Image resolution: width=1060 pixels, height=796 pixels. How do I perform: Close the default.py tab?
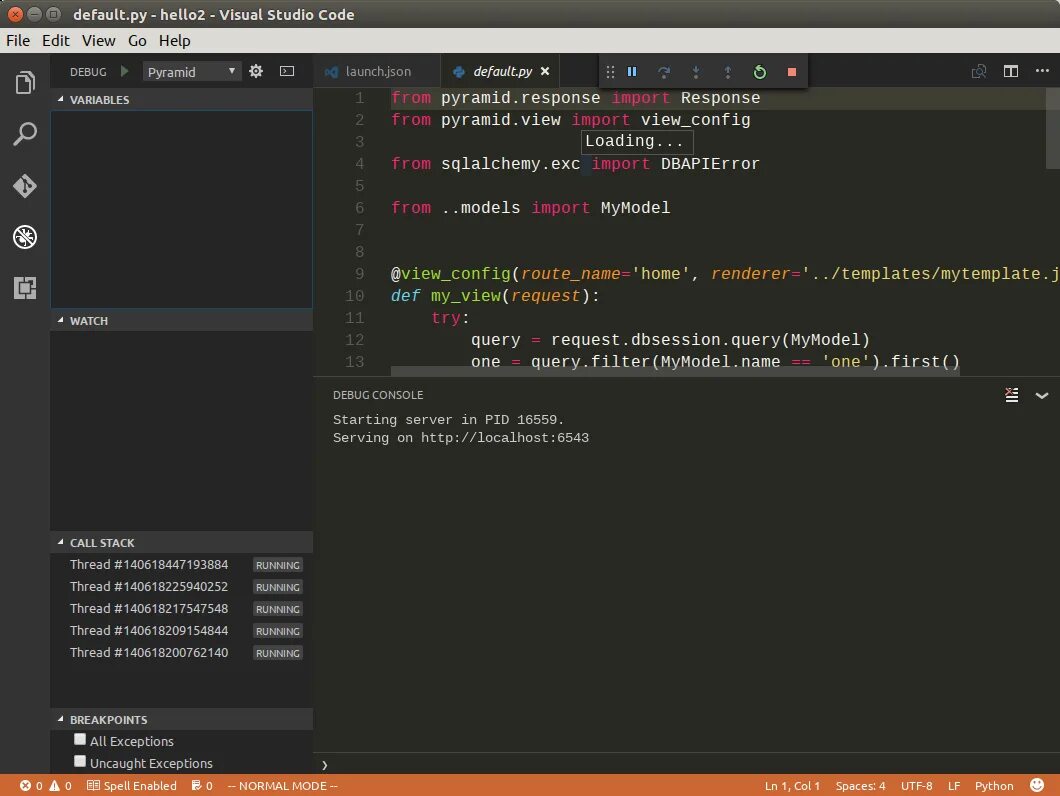click(545, 71)
